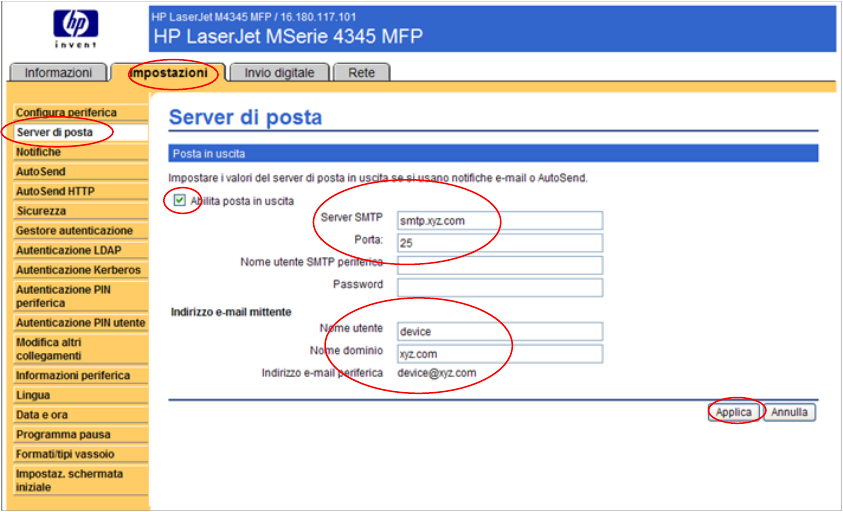Open Autenticazione PIN utente
843x512 pixels.
(x=80, y=323)
